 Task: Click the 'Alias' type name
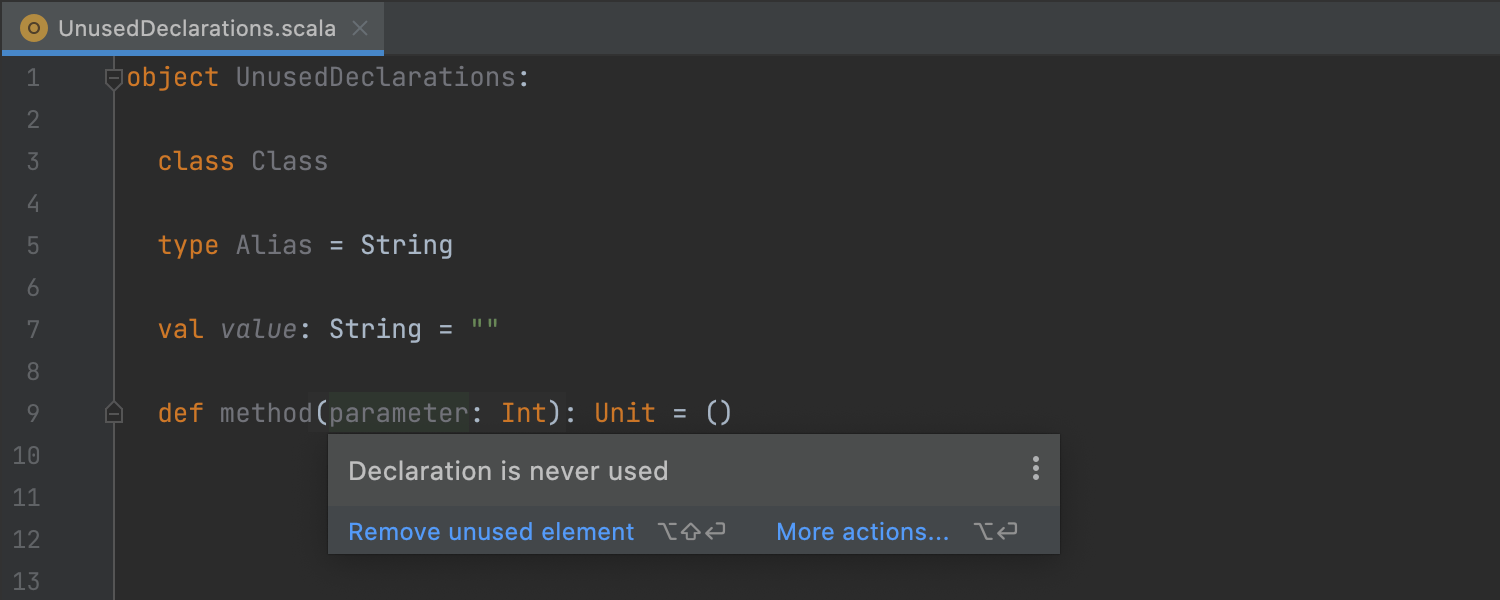pyautogui.click(x=274, y=246)
